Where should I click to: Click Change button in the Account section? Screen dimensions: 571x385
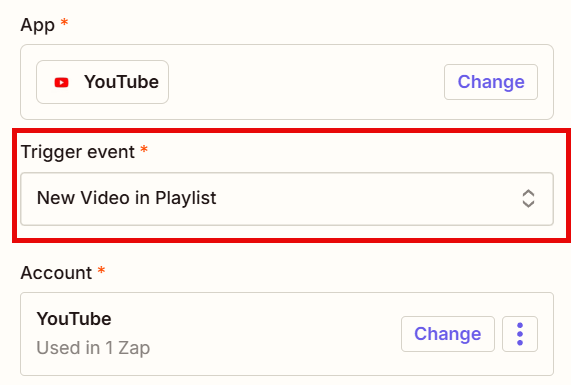[x=448, y=334]
